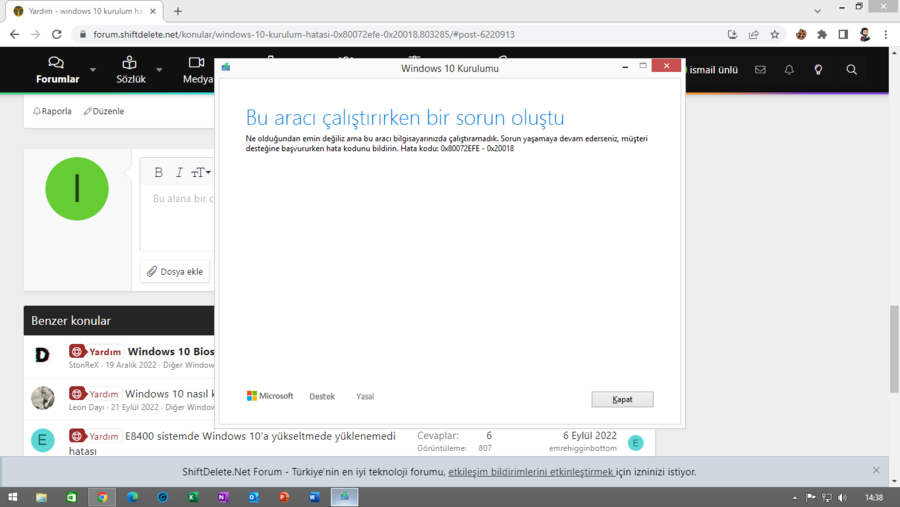Viewport: 900px width, 507px height.
Task: Switch to Windows 10 Kurulumu in the taskbar
Action: [344, 497]
